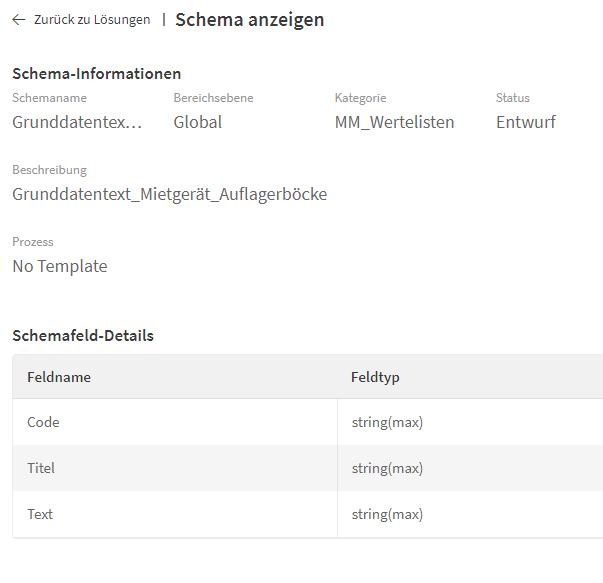Click the Prozess value 'No Template'
The height and width of the screenshot is (583, 603).
59,266
